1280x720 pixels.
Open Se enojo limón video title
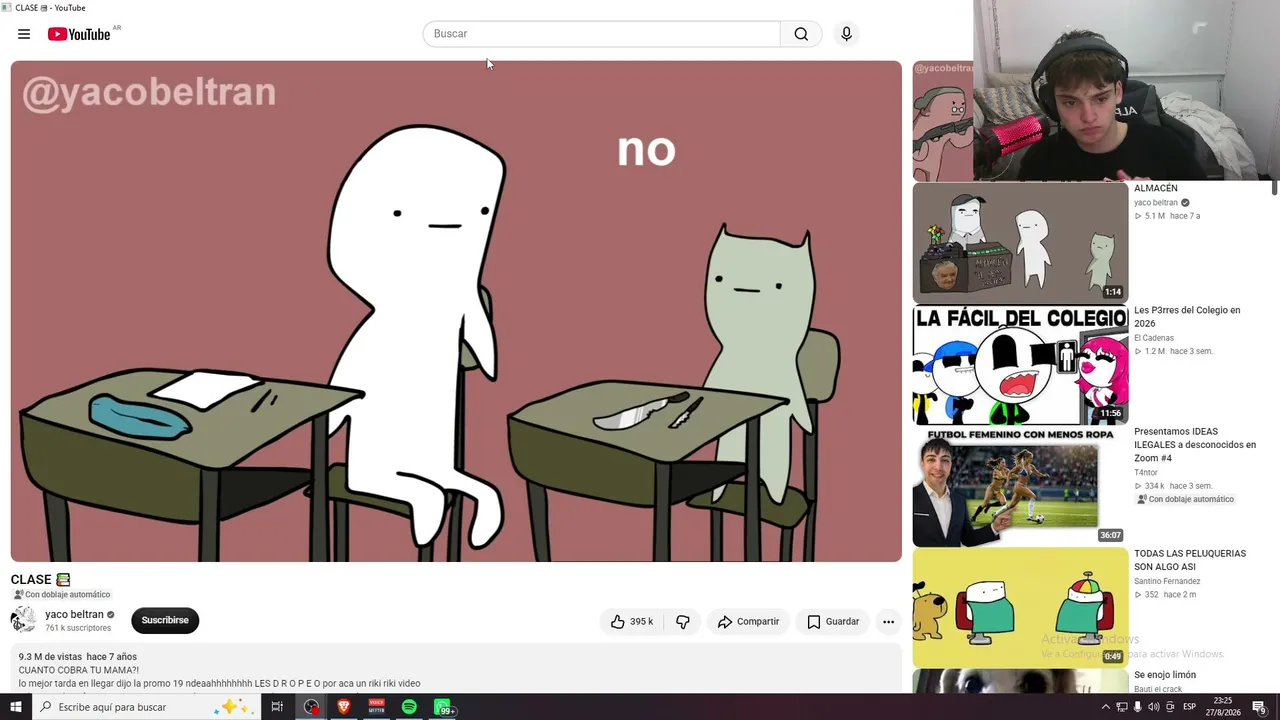(x=1165, y=675)
